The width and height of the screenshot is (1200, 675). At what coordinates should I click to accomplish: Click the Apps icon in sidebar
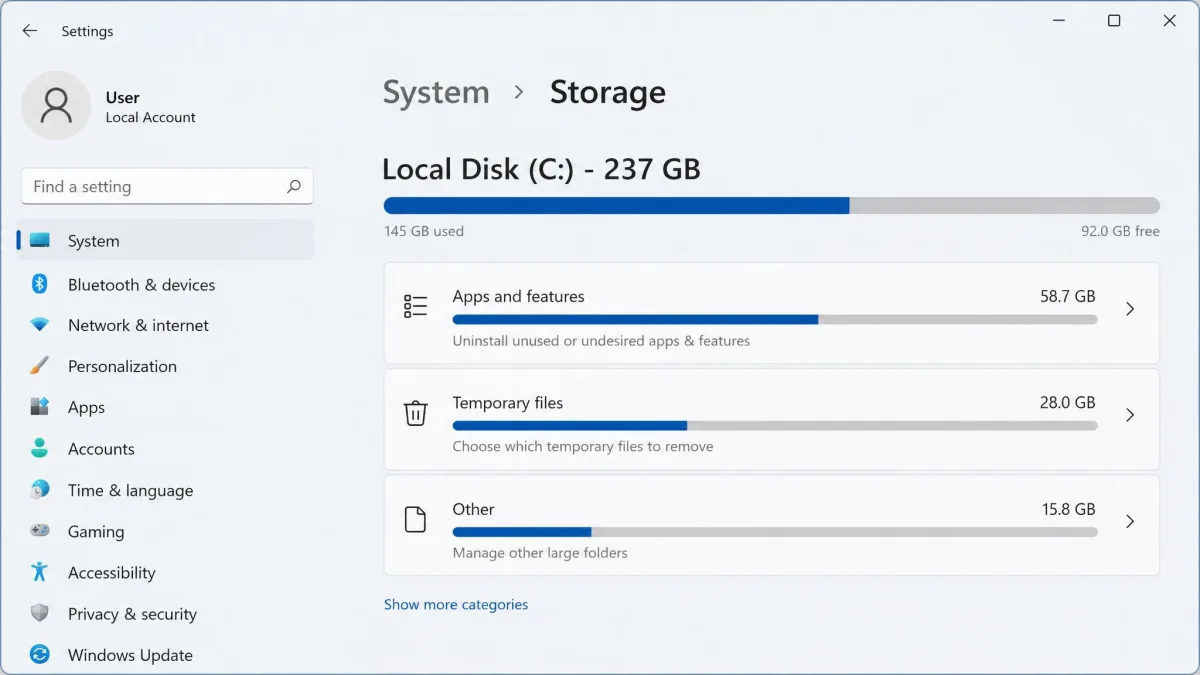40,407
